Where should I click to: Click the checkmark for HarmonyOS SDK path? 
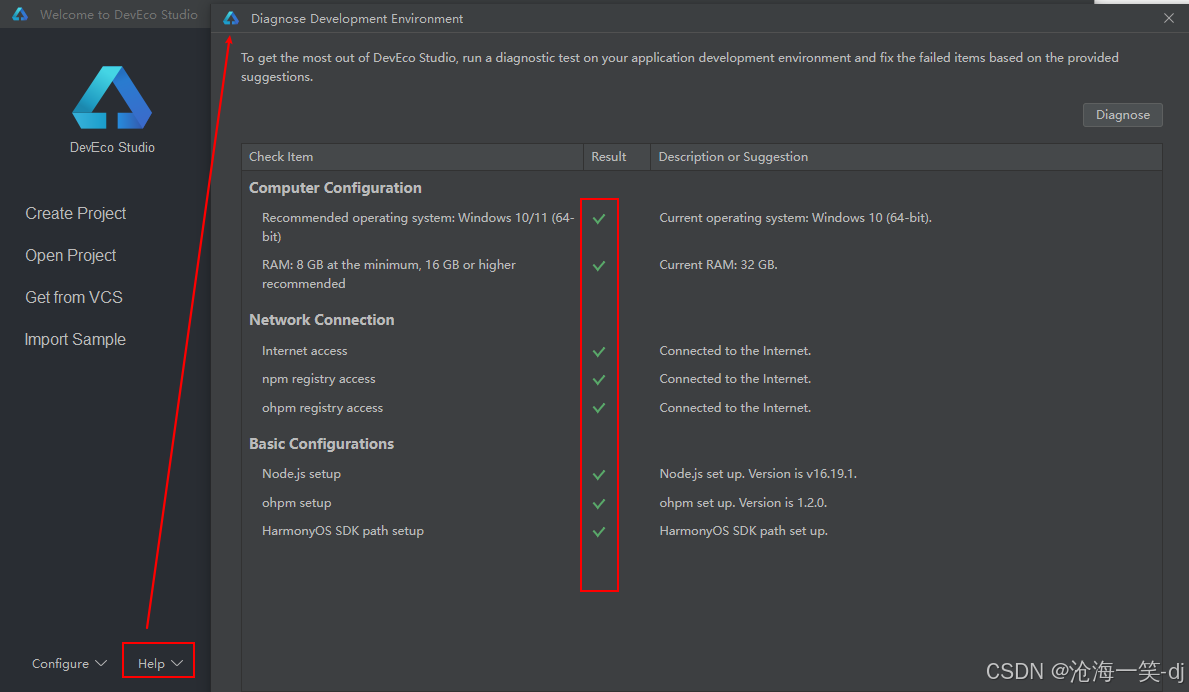(x=599, y=531)
